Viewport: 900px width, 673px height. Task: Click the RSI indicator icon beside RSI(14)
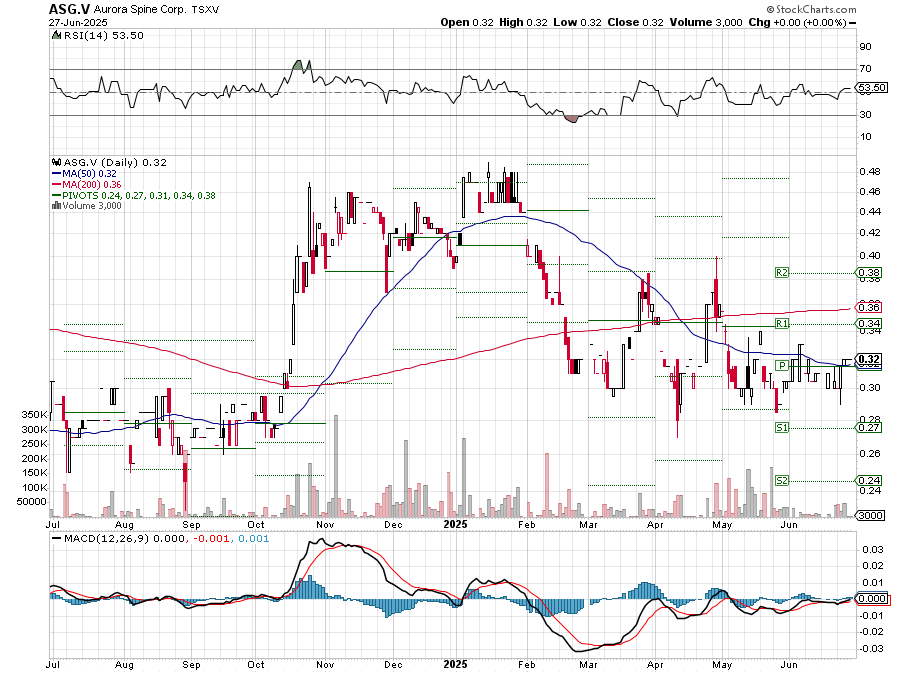coord(56,36)
